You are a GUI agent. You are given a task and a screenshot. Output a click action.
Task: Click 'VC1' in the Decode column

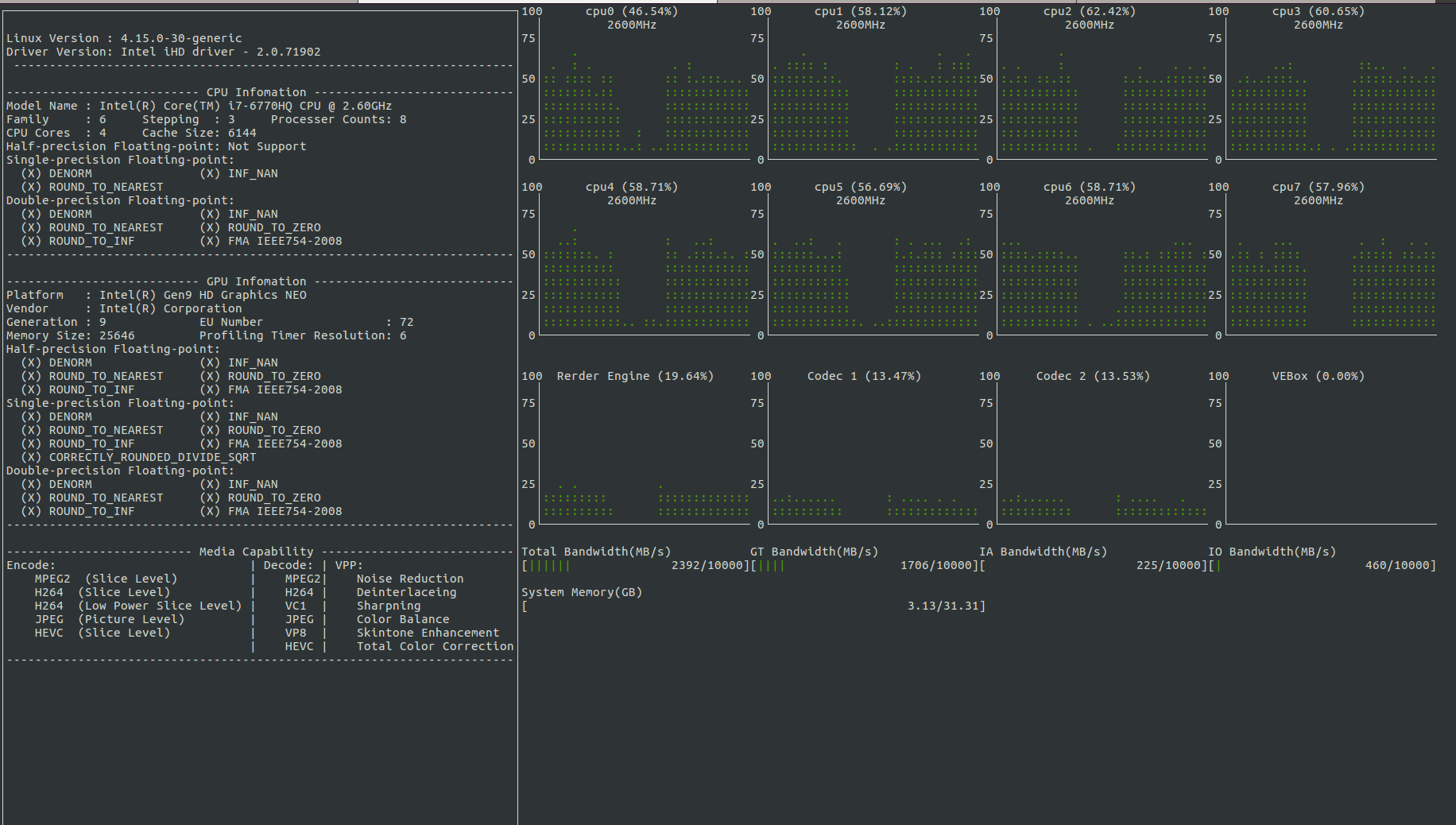[x=296, y=606]
